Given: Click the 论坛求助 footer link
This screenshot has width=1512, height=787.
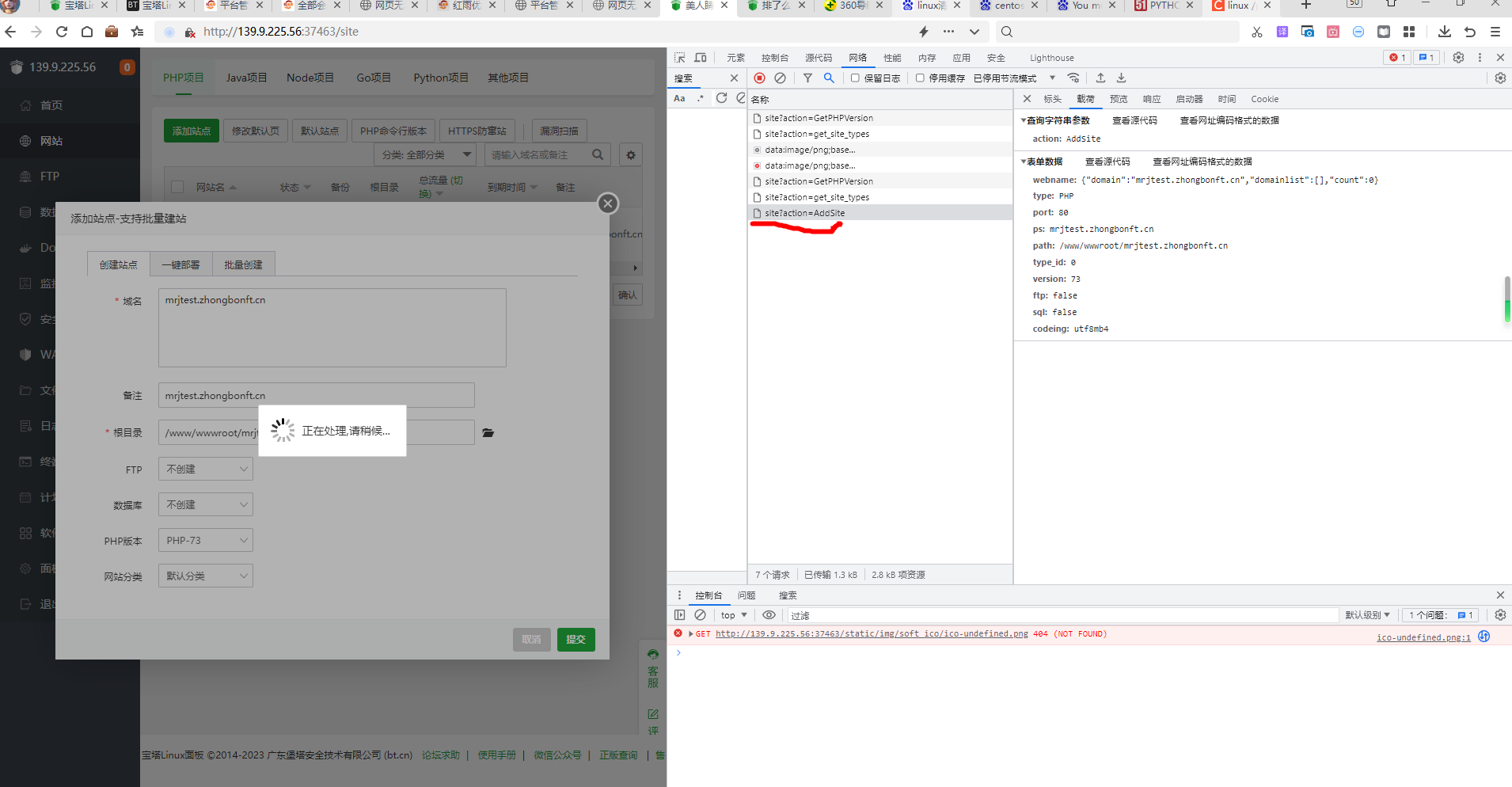Looking at the screenshot, I should 440,755.
